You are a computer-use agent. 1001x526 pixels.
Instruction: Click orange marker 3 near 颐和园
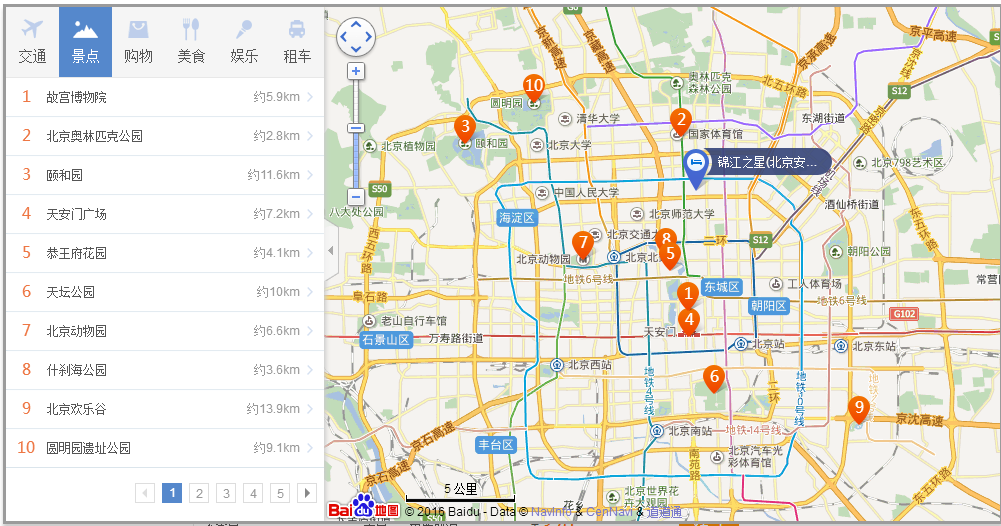point(464,127)
